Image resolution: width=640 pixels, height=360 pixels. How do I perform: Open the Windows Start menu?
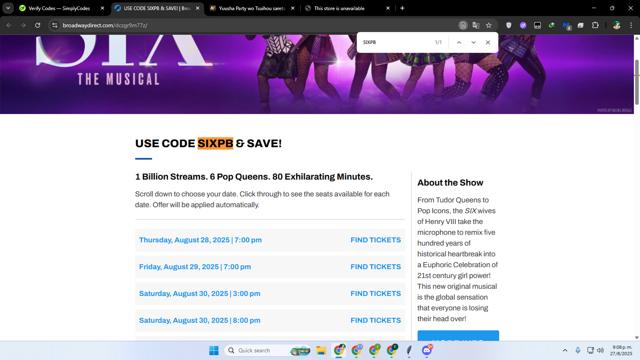[213, 350]
